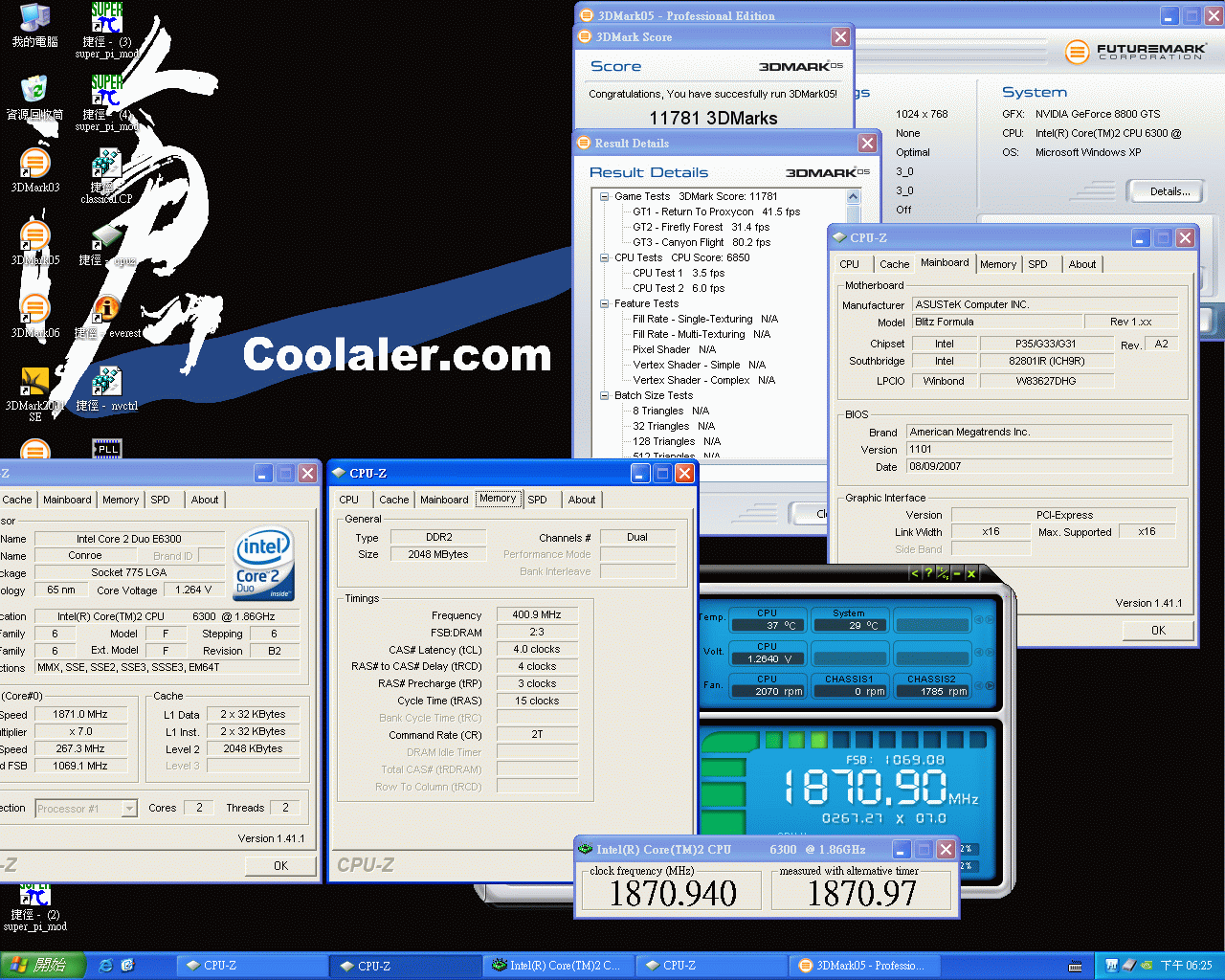Open the super_pi_mod (2) shortcut at bottom
1225x980 pixels.
tap(34, 909)
